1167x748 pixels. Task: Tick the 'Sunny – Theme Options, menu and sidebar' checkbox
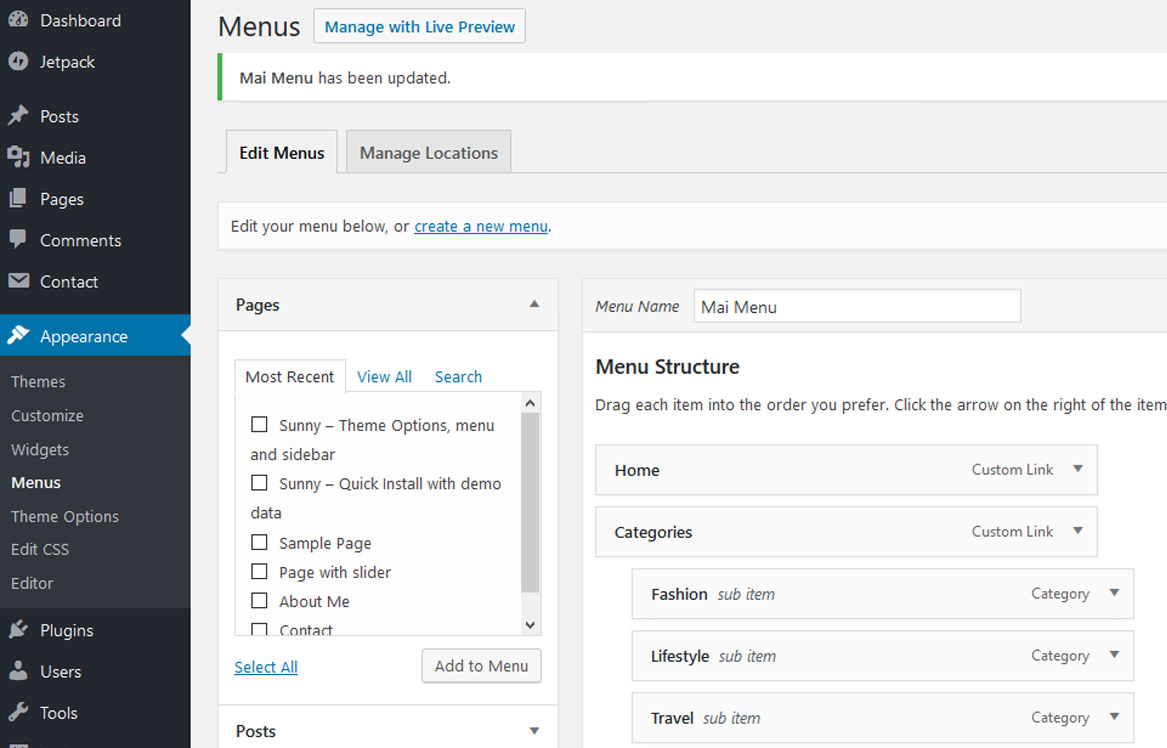coord(259,424)
